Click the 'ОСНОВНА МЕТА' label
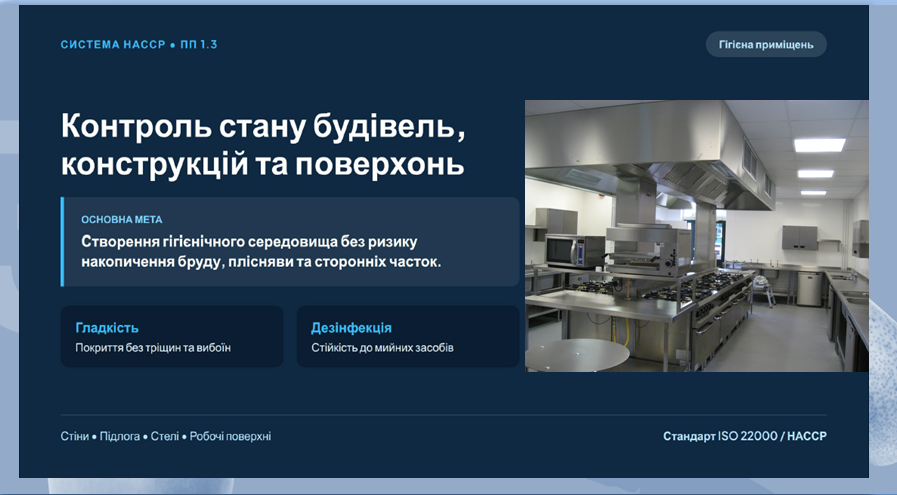Image resolution: width=897 pixels, height=495 pixels. pyautogui.click(x=122, y=220)
